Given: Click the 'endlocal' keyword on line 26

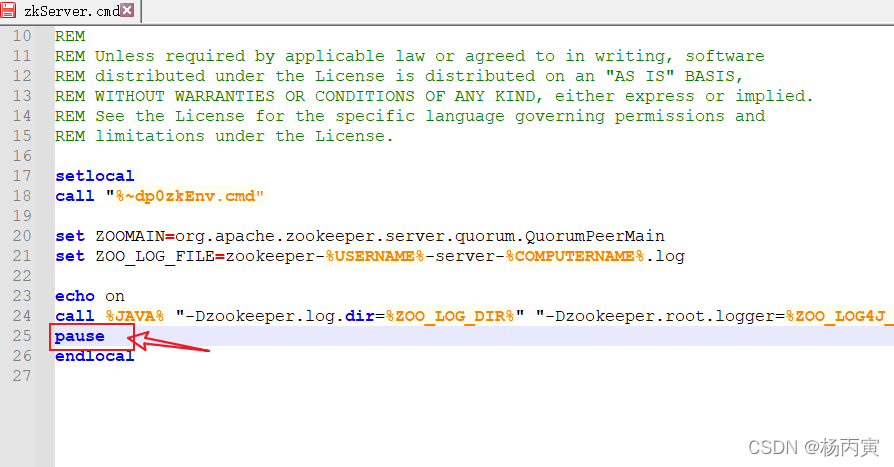Looking at the screenshot, I should point(95,356).
